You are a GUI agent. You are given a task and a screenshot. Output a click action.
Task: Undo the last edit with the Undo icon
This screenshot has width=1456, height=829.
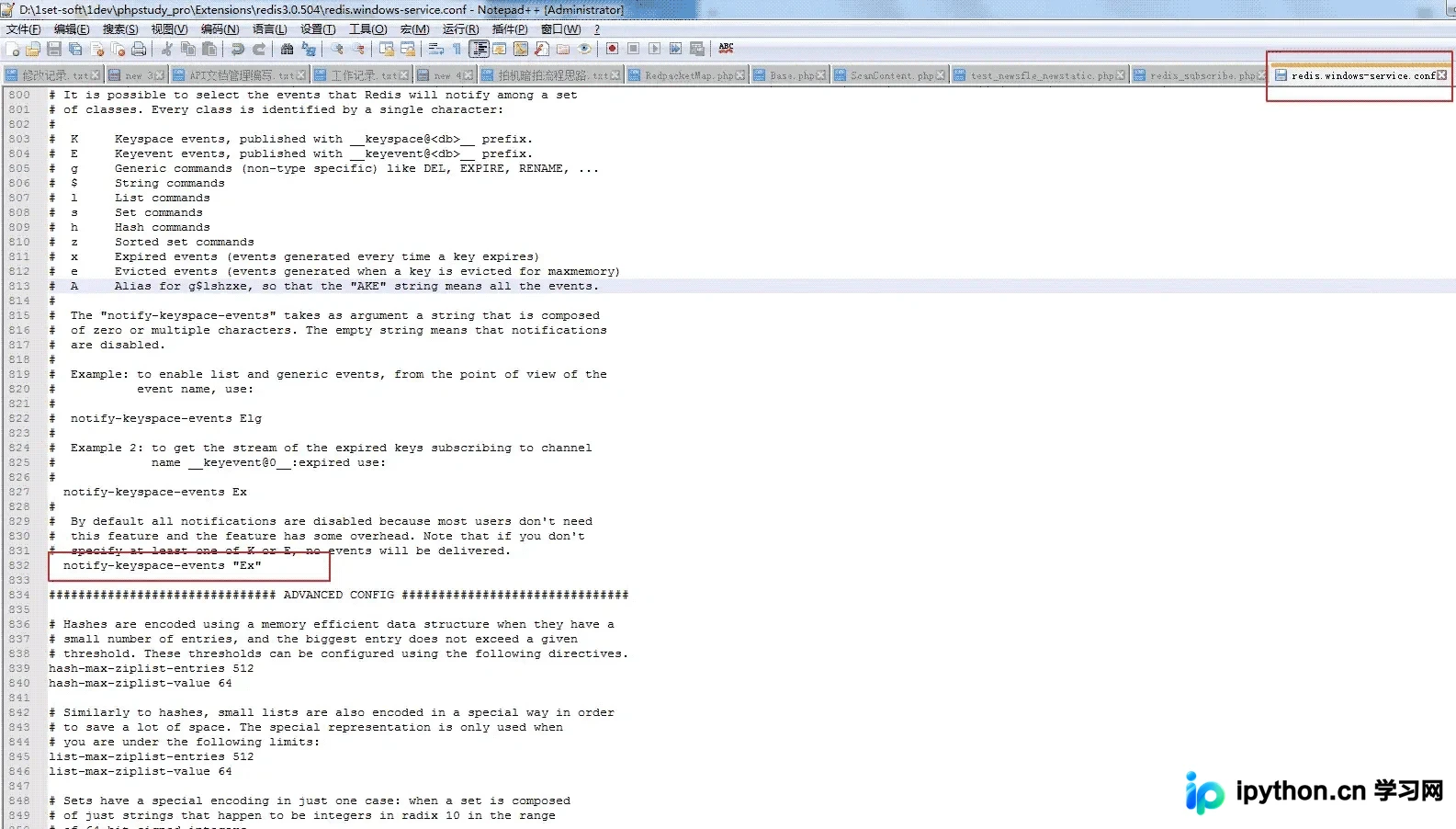click(x=238, y=49)
